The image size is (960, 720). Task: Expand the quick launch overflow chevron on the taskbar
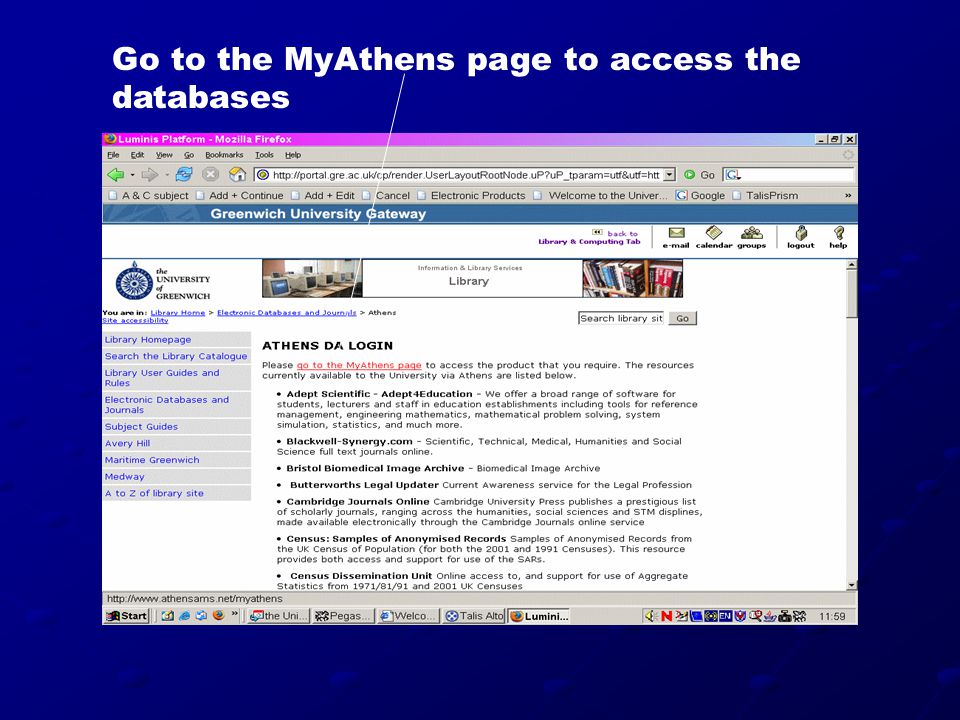[234, 615]
